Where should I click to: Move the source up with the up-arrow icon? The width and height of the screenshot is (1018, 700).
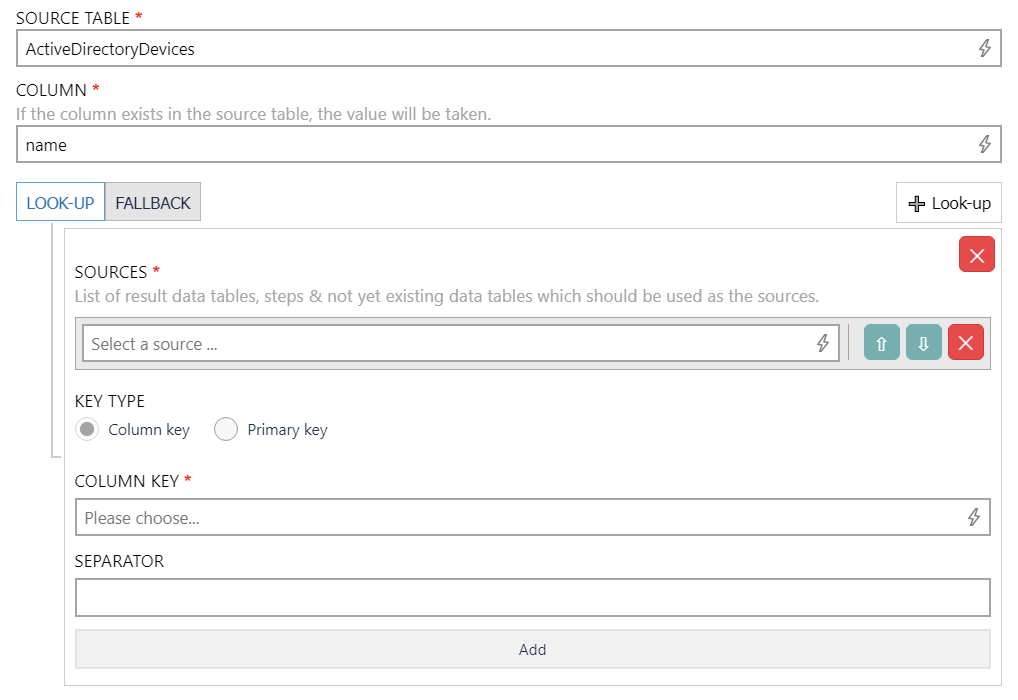coord(881,342)
